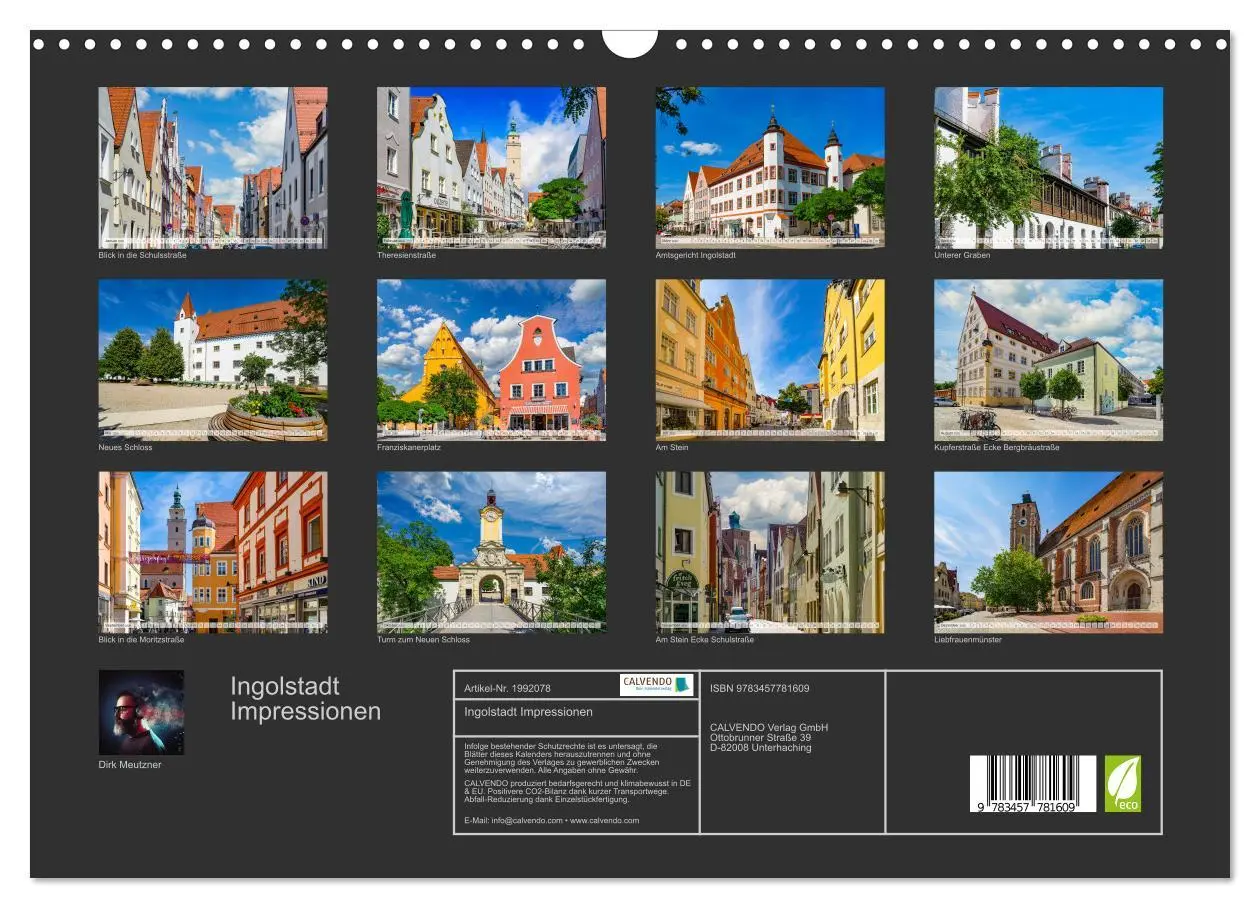
Task: Open the Amtsgericht Ingolstadt photo
Action: (770, 168)
